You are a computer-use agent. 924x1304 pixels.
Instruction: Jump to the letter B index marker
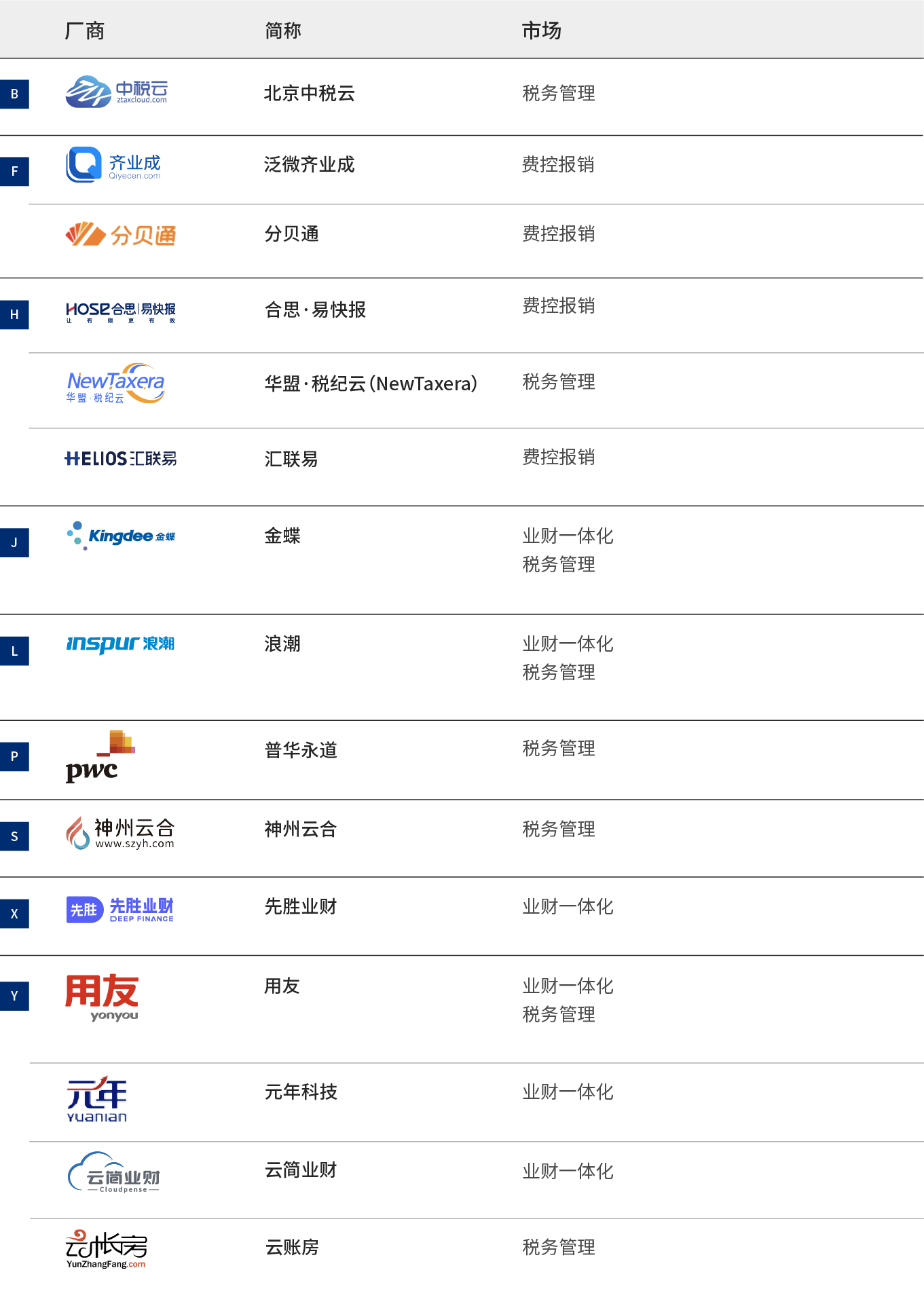pos(14,94)
